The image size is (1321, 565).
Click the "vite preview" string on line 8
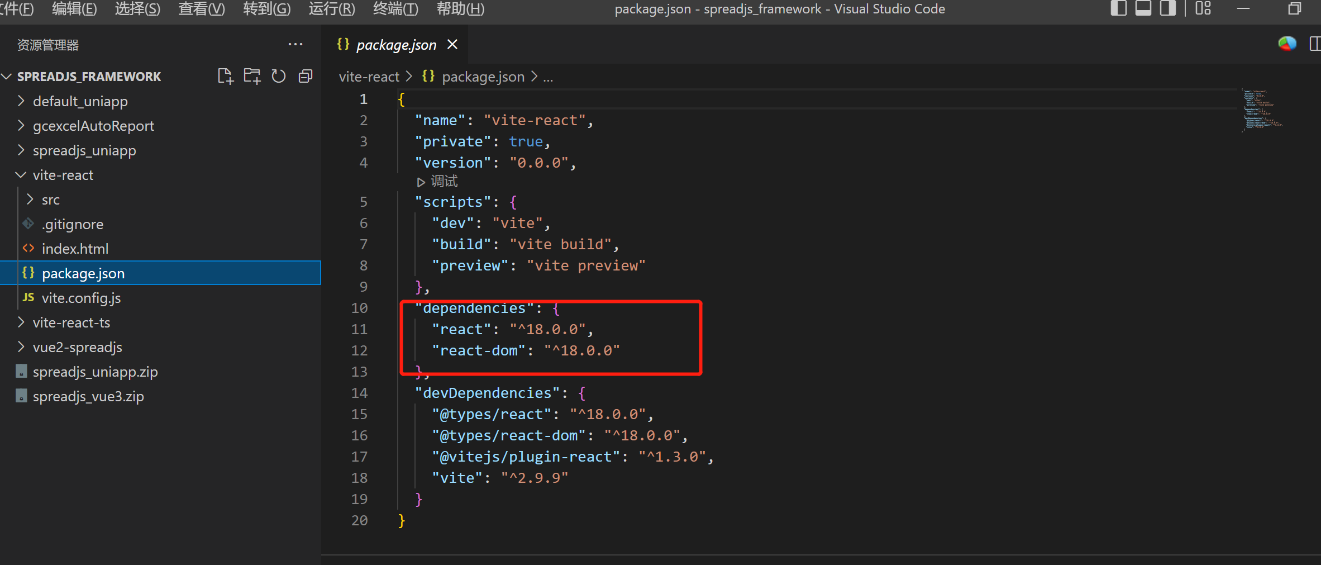pyautogui.click(x=586, y=265)
